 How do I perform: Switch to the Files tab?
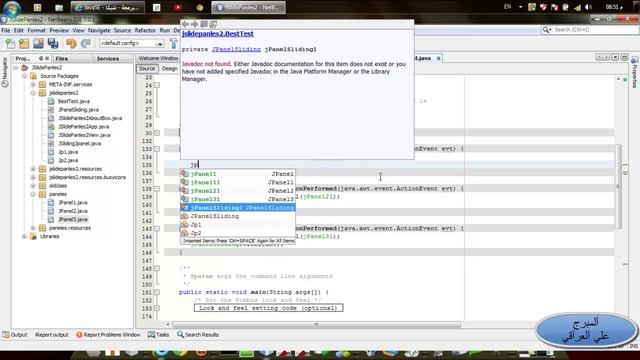click(x=62, y=59)
